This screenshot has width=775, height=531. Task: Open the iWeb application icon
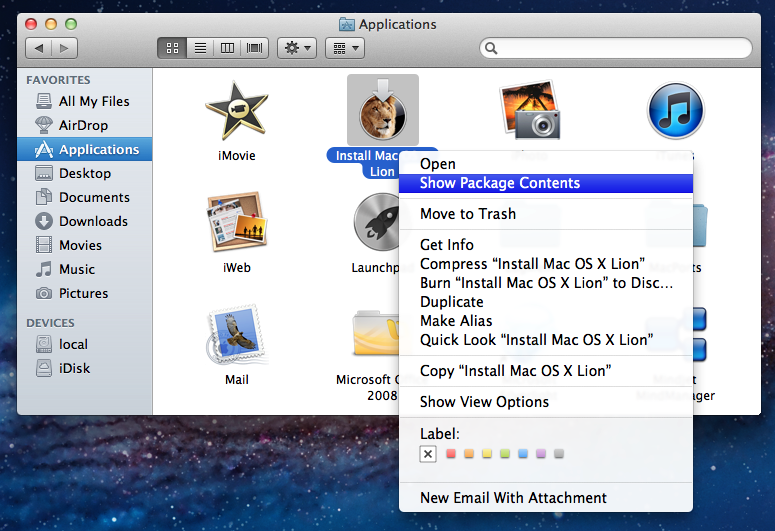pyautogui.click(x=237, y=222)
